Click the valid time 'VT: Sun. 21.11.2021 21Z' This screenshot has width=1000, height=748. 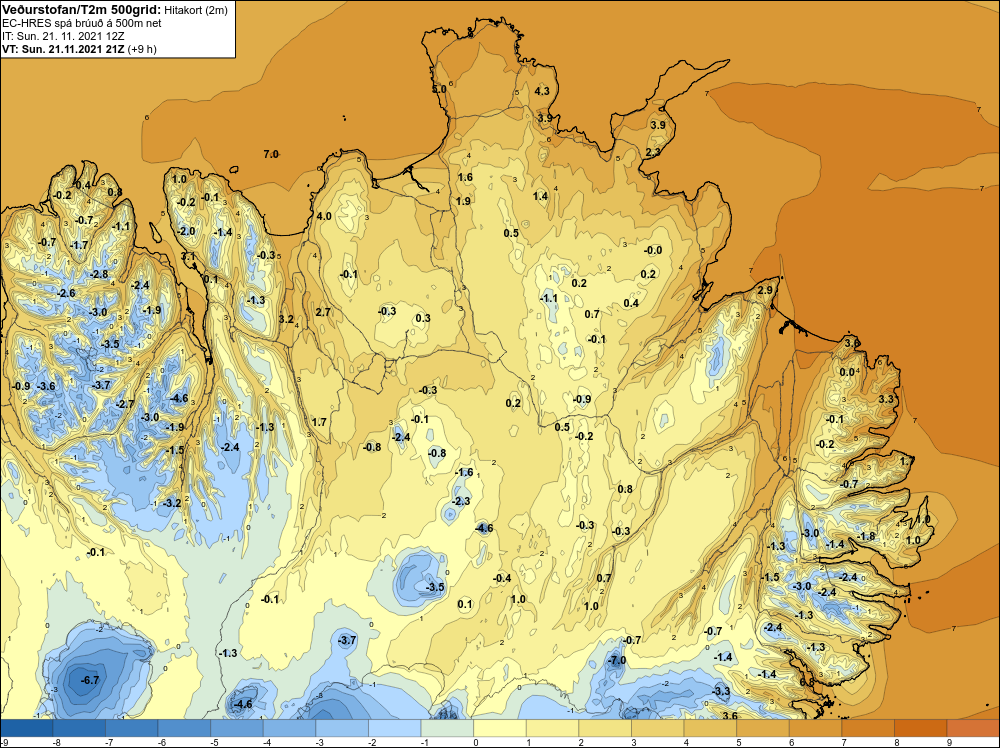[x=64, y=49]
